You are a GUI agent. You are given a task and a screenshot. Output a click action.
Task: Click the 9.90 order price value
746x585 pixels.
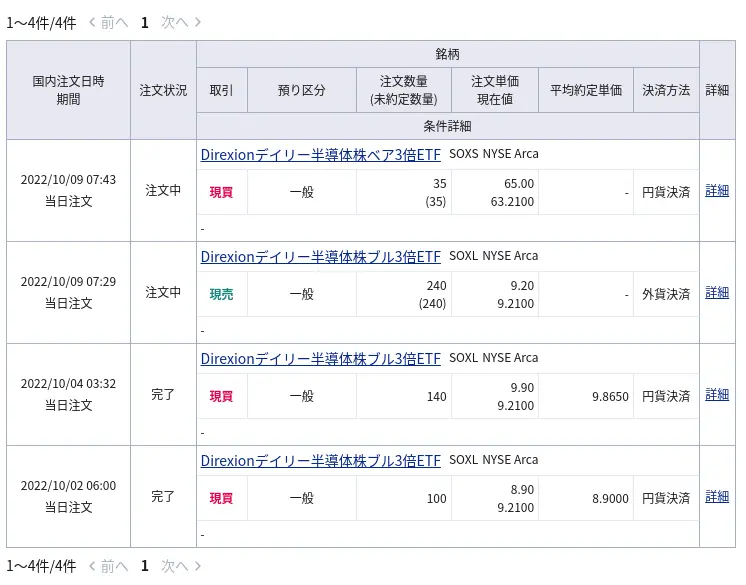click(522, 388)
